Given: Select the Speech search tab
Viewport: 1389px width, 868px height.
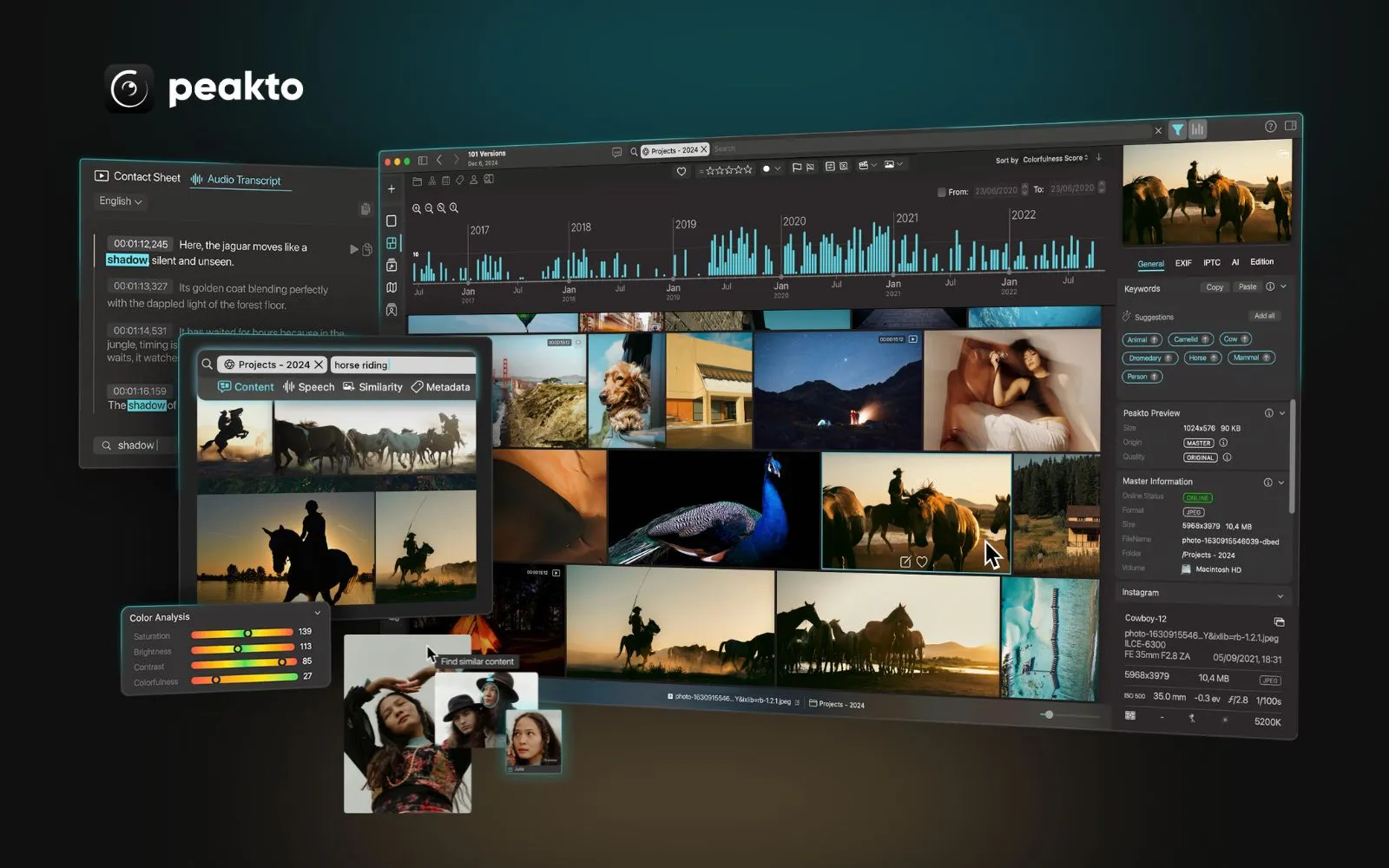Looking at the screenshot, I should 309,387.
